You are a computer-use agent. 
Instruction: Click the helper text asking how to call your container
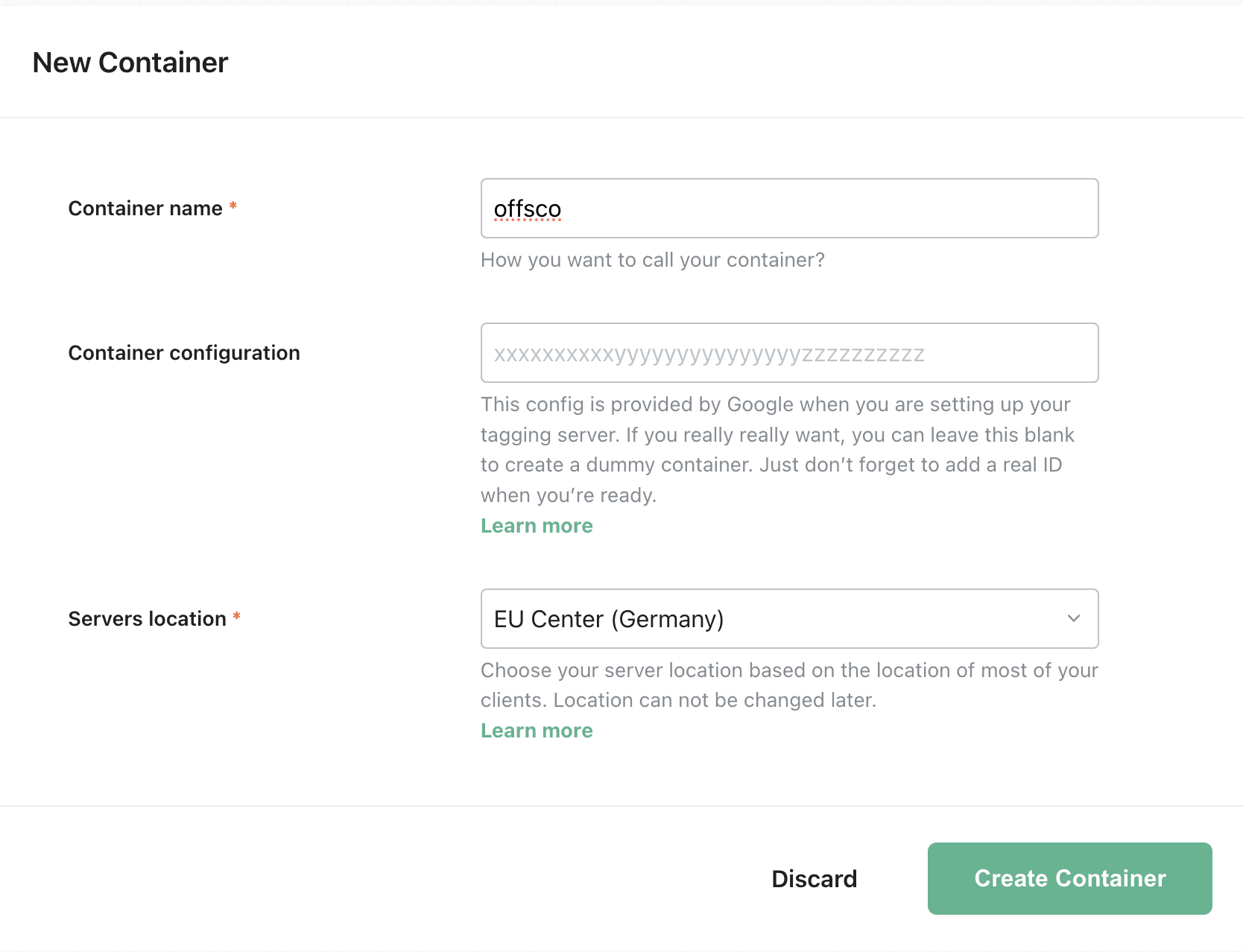click(652, 260)
